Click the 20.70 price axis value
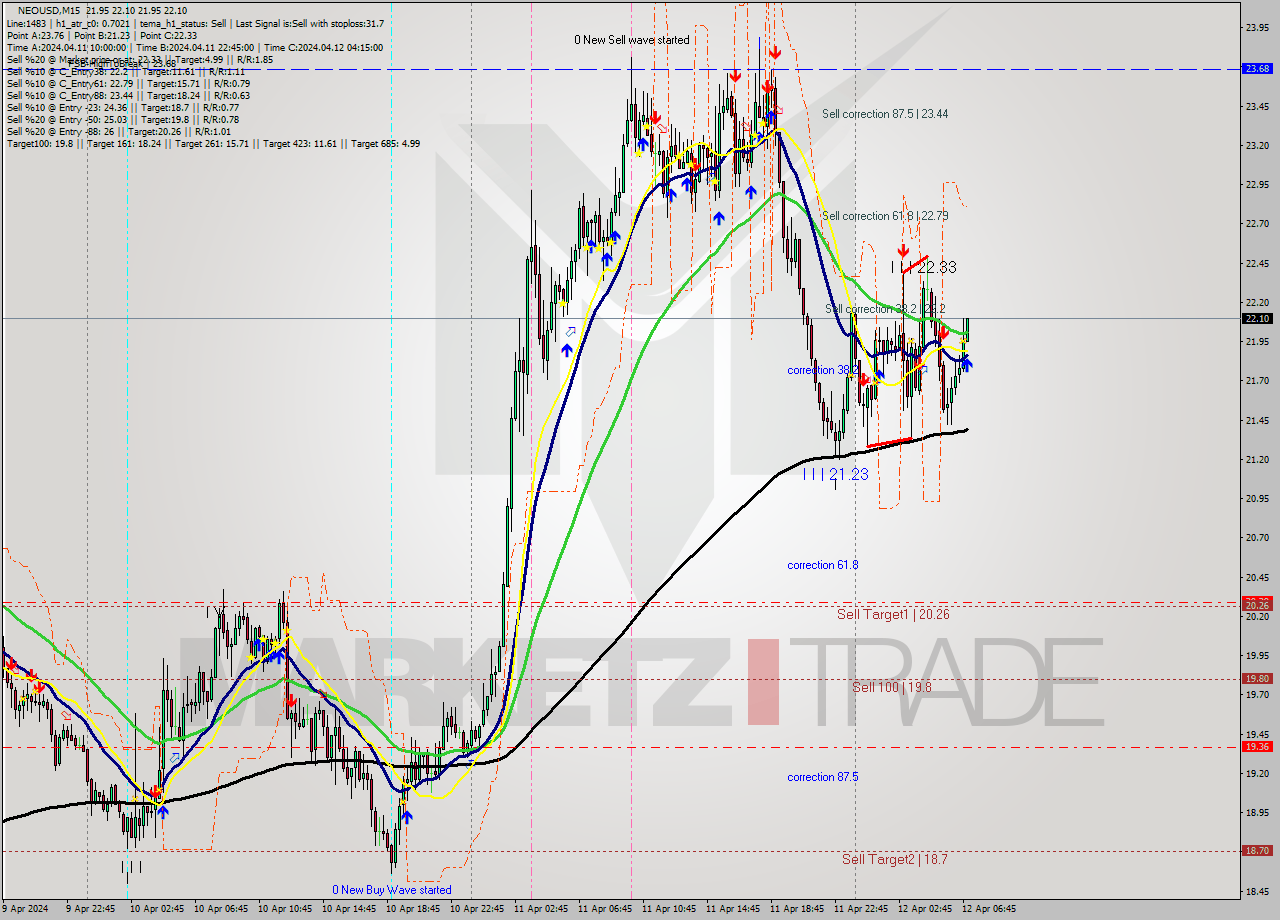Viewport: 1280px width, 920px height. (x=1257, y=538)
